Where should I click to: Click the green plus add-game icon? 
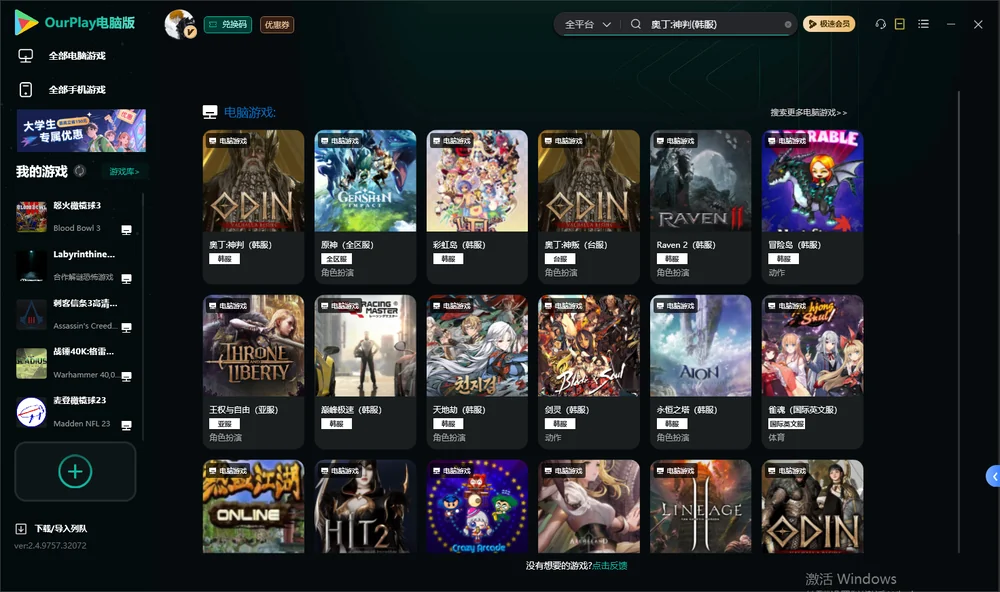tap(75, 471)
